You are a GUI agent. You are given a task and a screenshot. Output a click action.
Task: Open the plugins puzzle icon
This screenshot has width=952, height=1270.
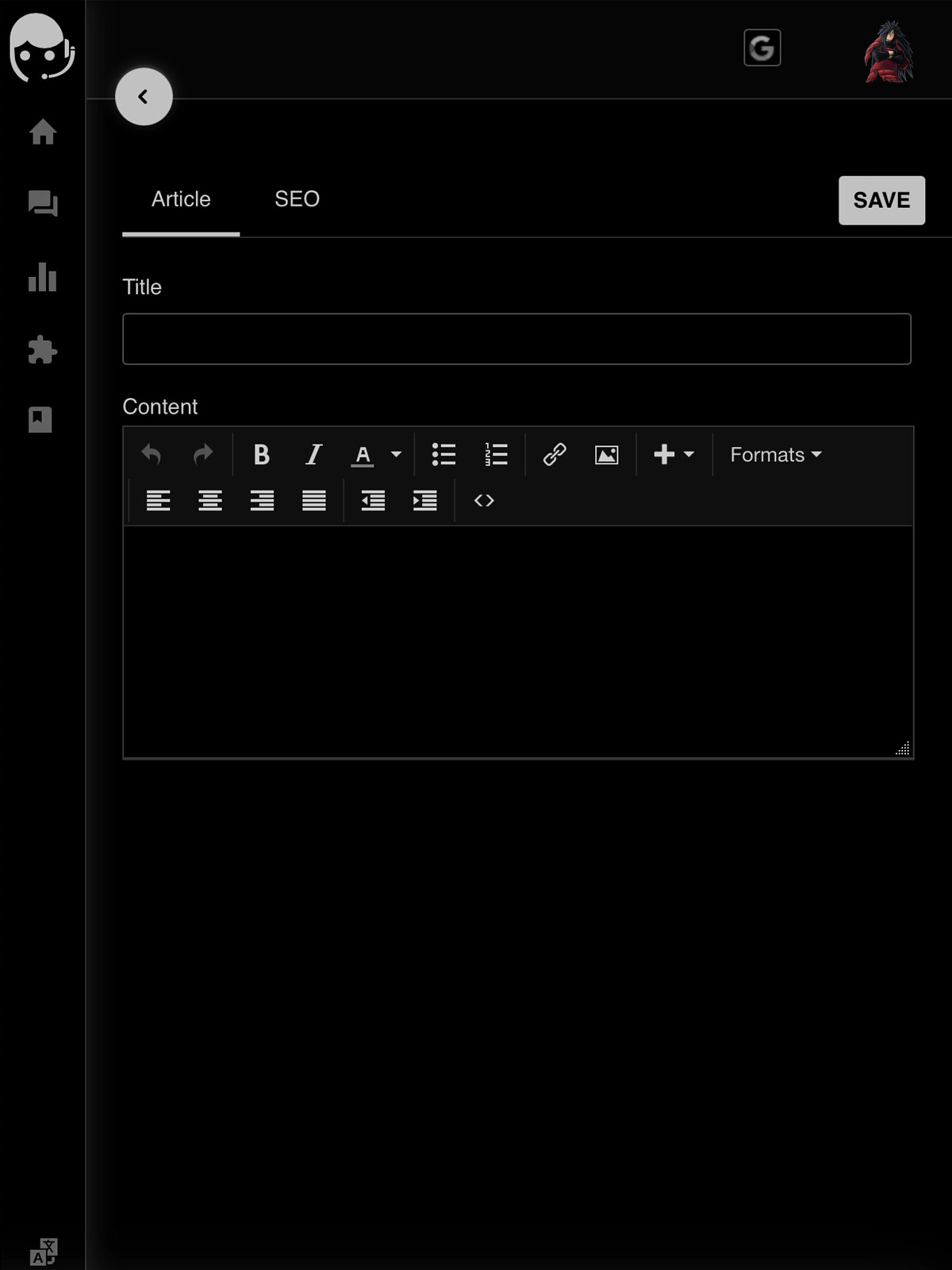43,350
